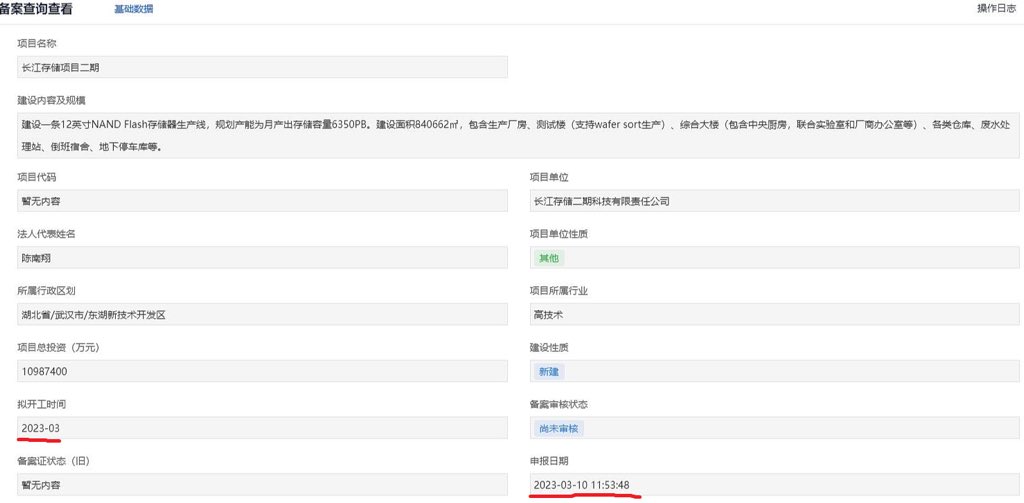Click the 建设性质 label
This screenshot has height=503, width=1024.
(x=549, y=348)
